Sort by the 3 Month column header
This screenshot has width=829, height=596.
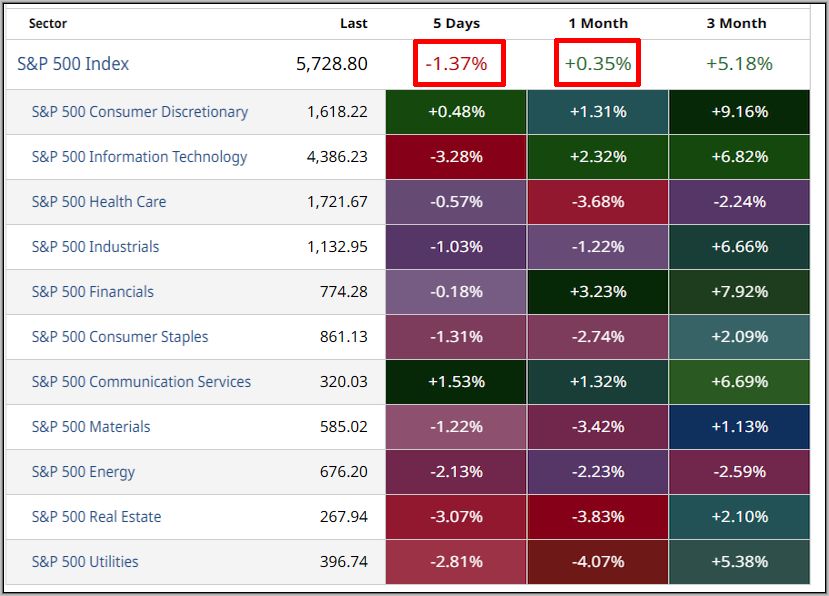point(738,23)
